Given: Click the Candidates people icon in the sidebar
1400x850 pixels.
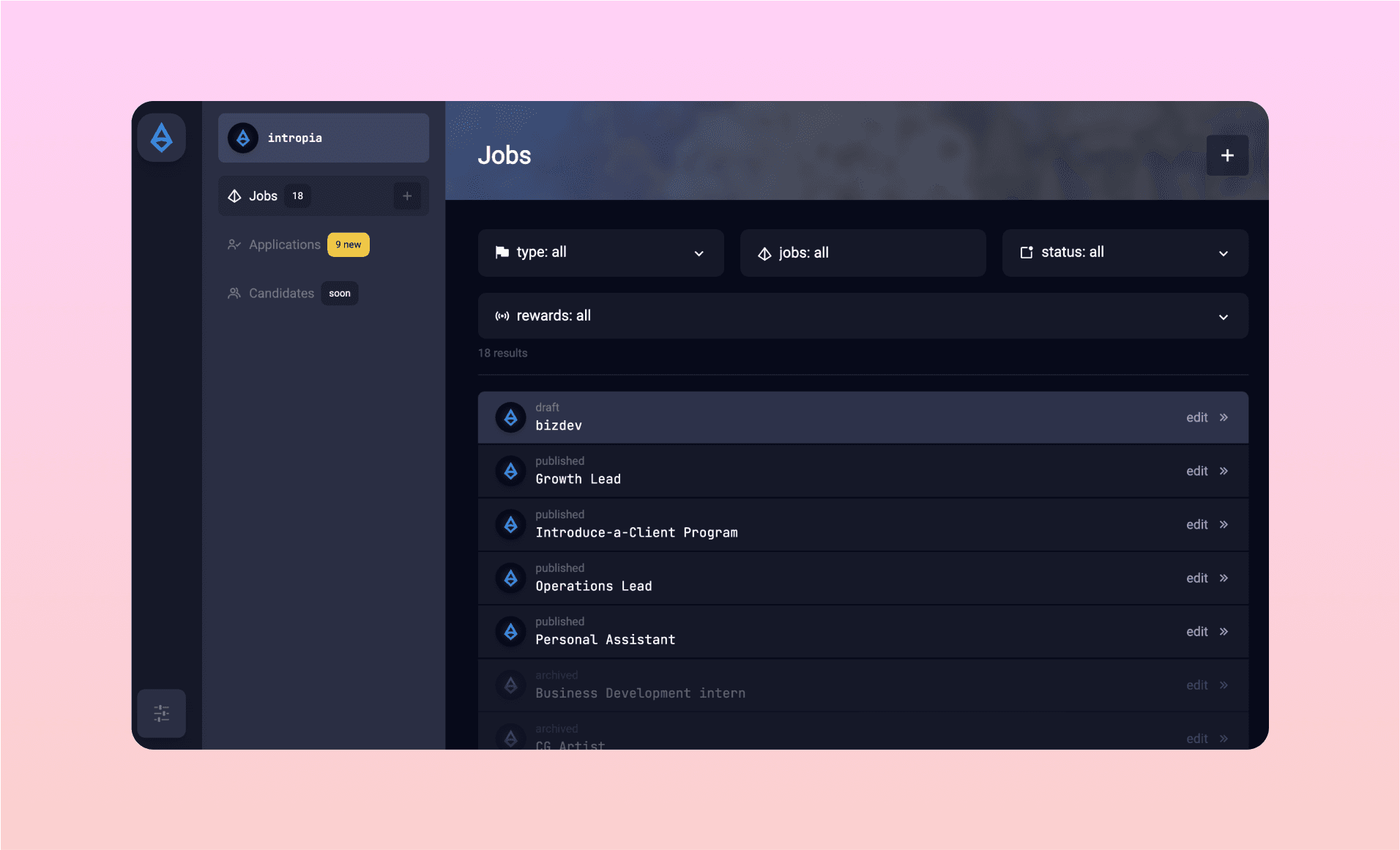Looking at the screenshot, I should pyautogui.click(x=234, y=293).
